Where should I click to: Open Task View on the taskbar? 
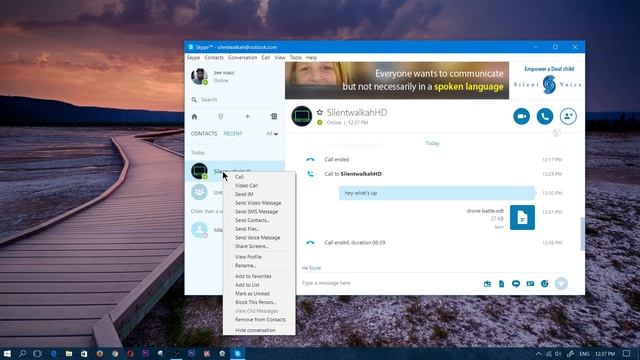[x=37, y=353]
